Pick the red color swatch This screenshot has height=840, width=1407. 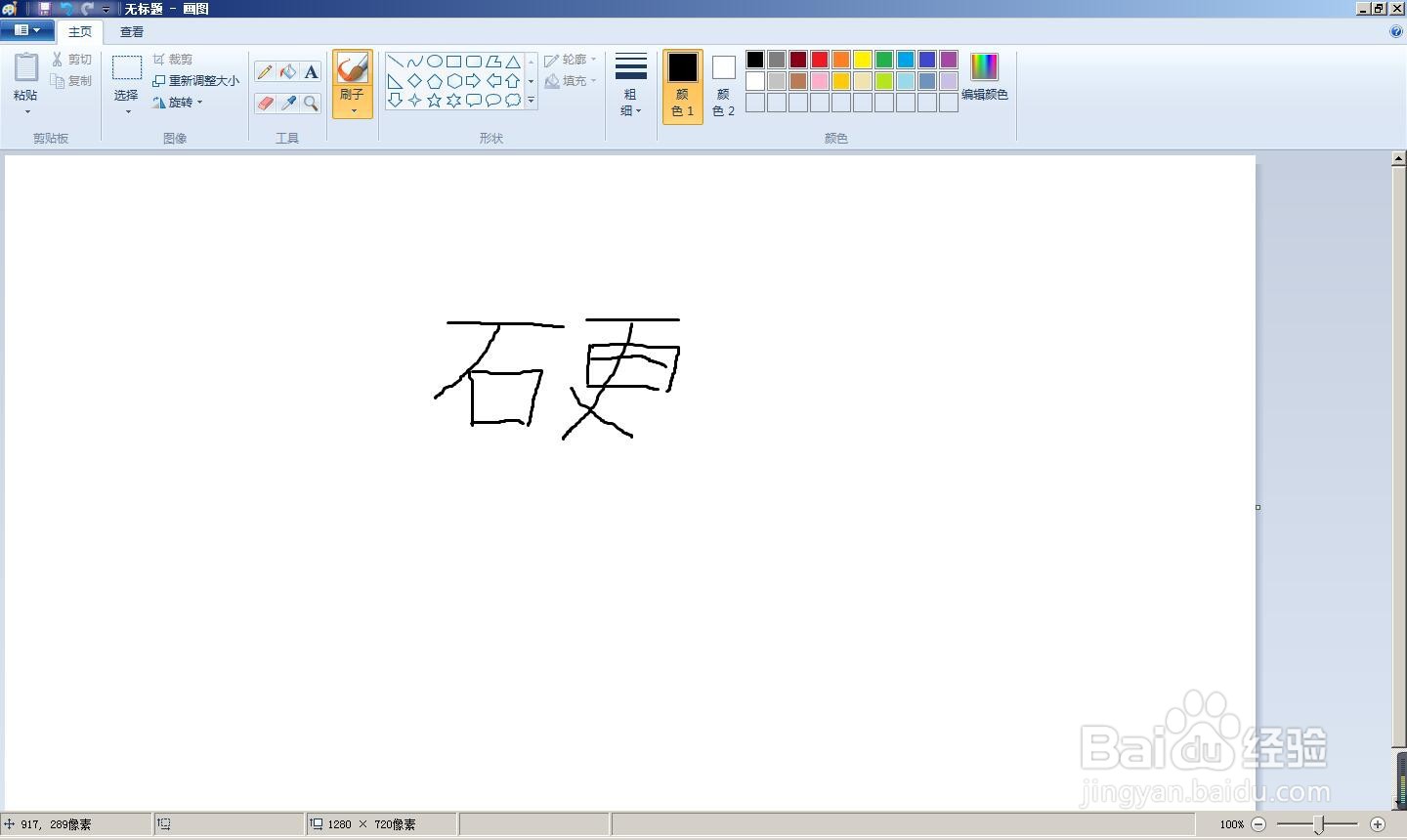pyautogui.click(x=819, y=59)
